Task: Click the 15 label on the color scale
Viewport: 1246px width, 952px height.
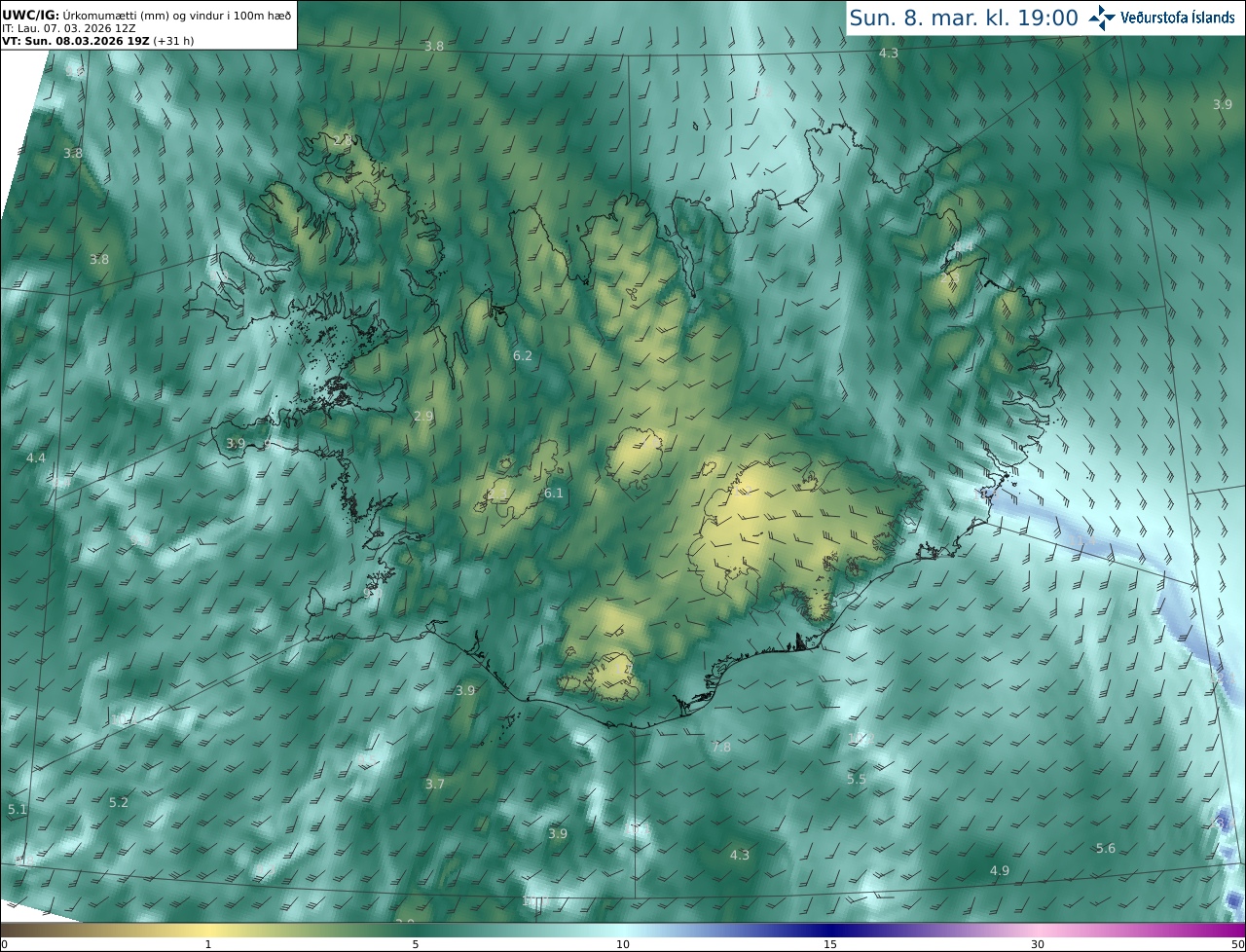Action: 830,944
